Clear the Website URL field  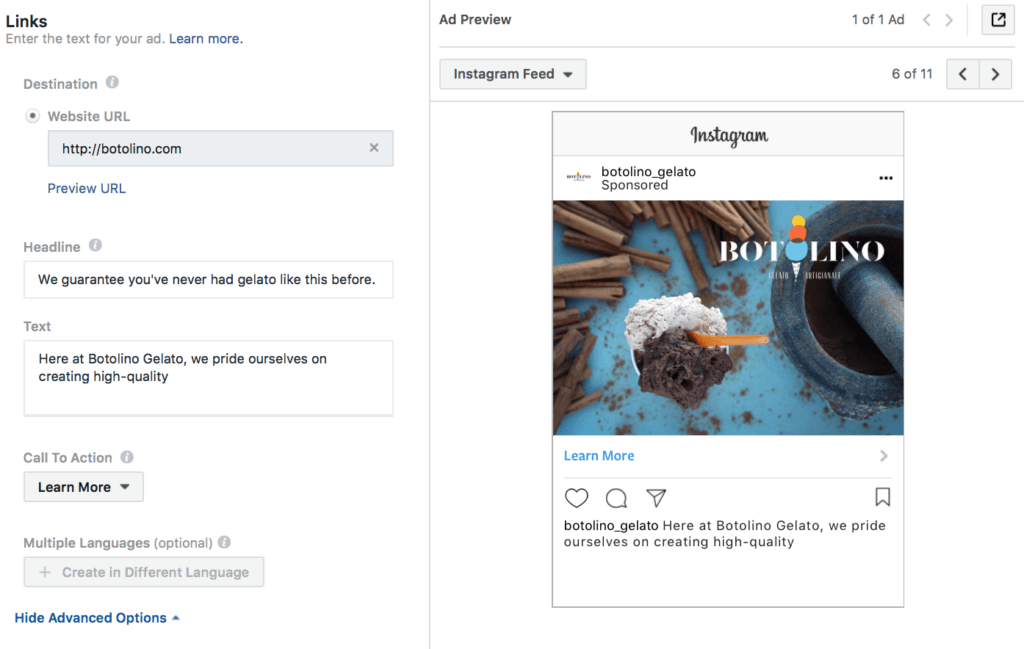374,148
